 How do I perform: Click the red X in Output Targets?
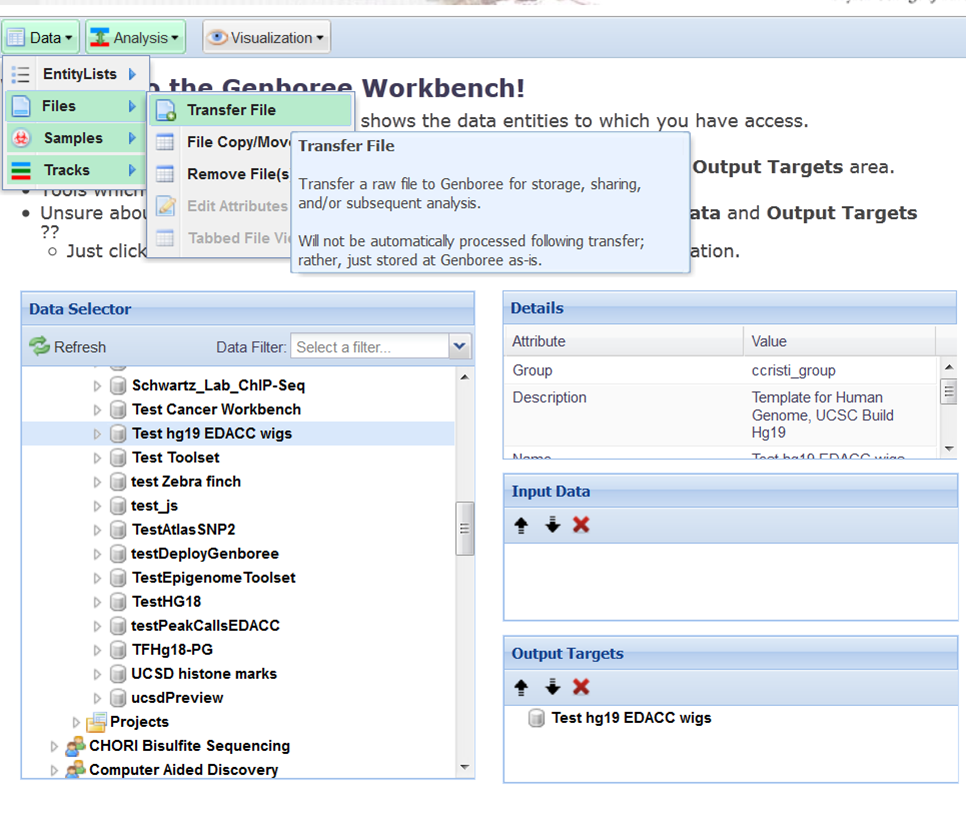pos(581,687)
